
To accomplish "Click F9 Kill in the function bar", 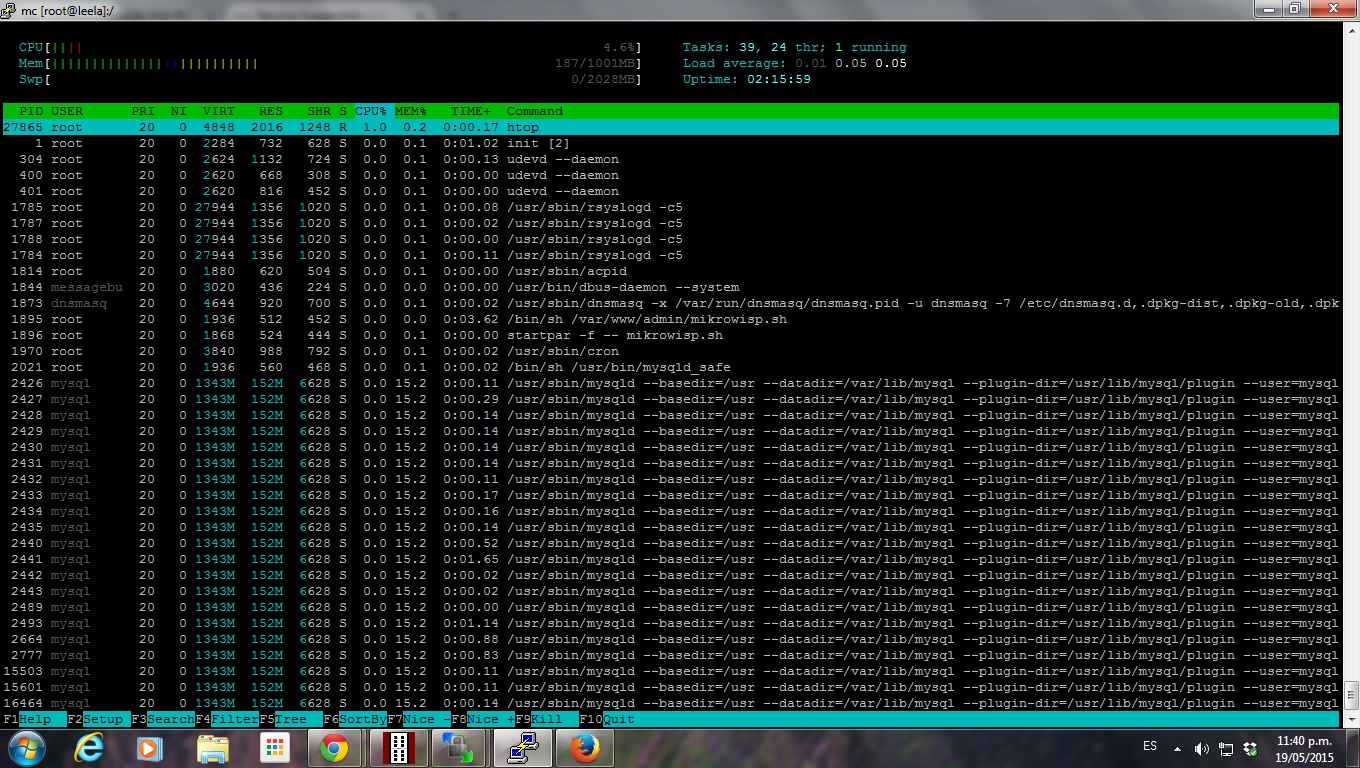I will 547,719.
